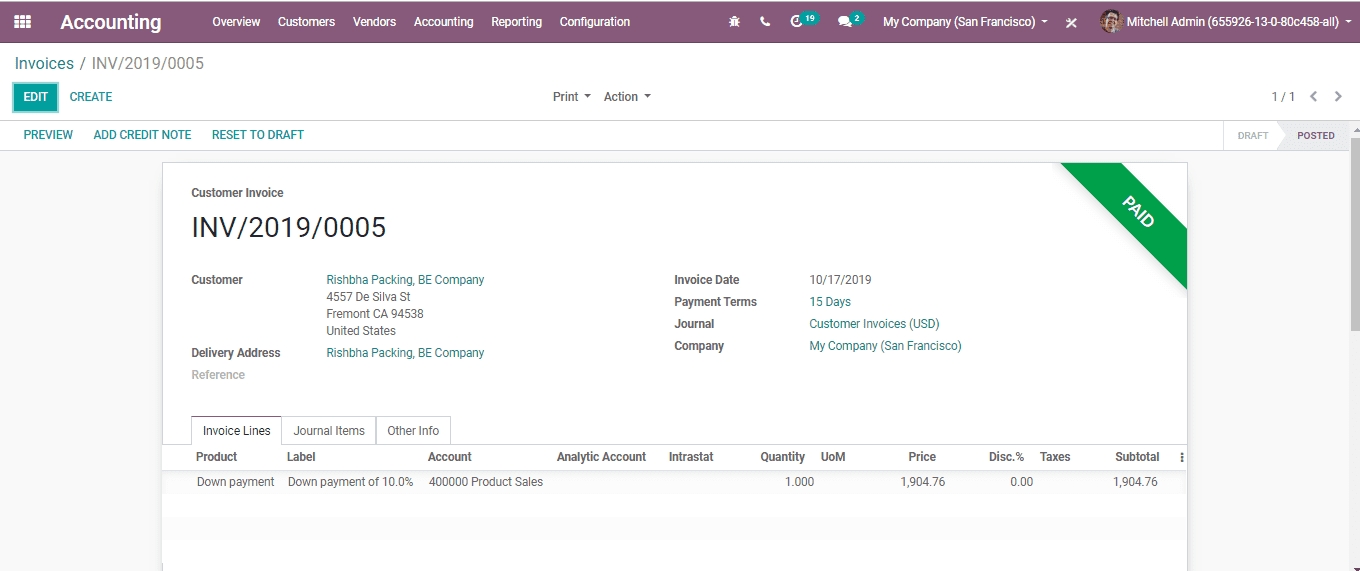Expand the Action dropdown
This screenshot has height=571, width=1360.
[x=627, y=97]
